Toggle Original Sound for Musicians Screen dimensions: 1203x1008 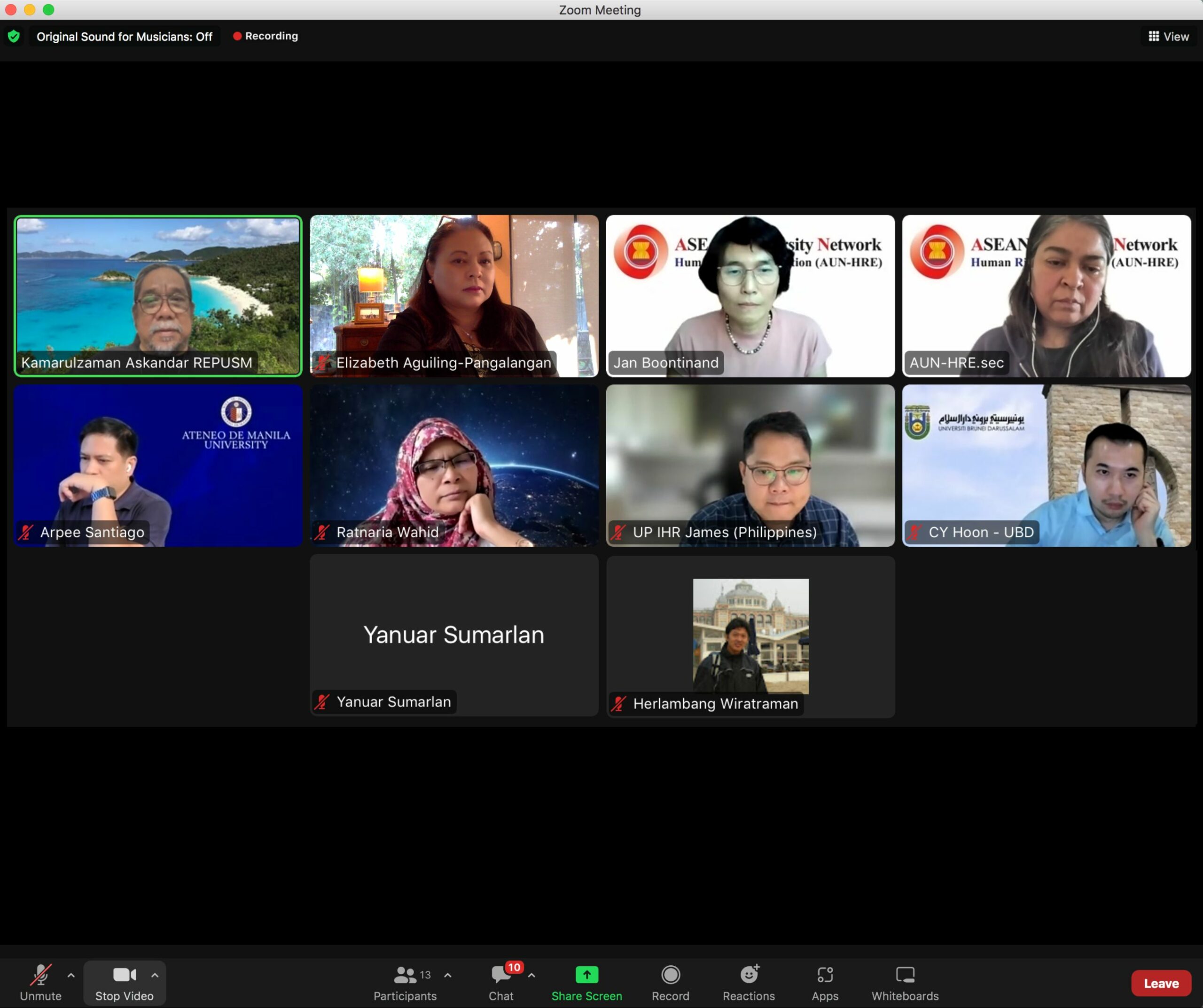click(125, 37)
